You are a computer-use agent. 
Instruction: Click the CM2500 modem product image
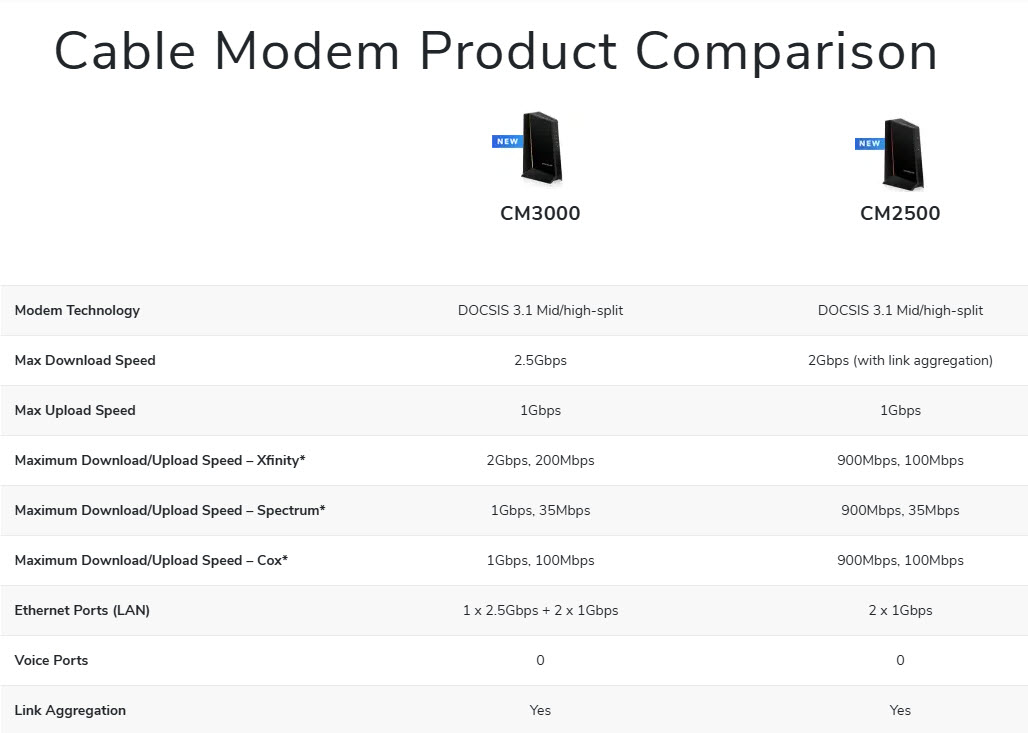(903, 154)
